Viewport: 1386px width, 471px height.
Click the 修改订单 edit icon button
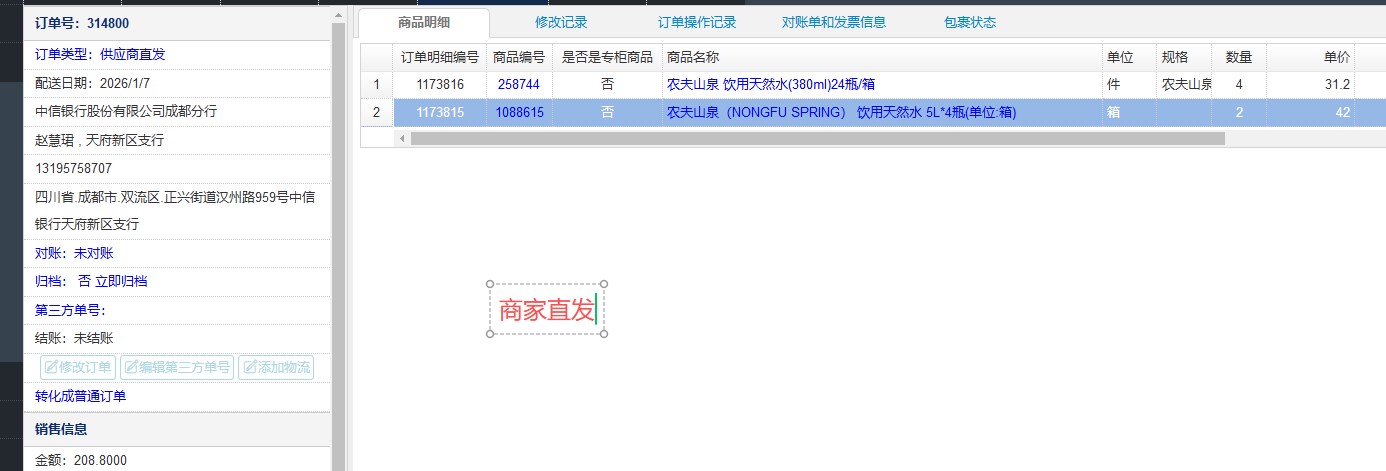tap(78, 367)
